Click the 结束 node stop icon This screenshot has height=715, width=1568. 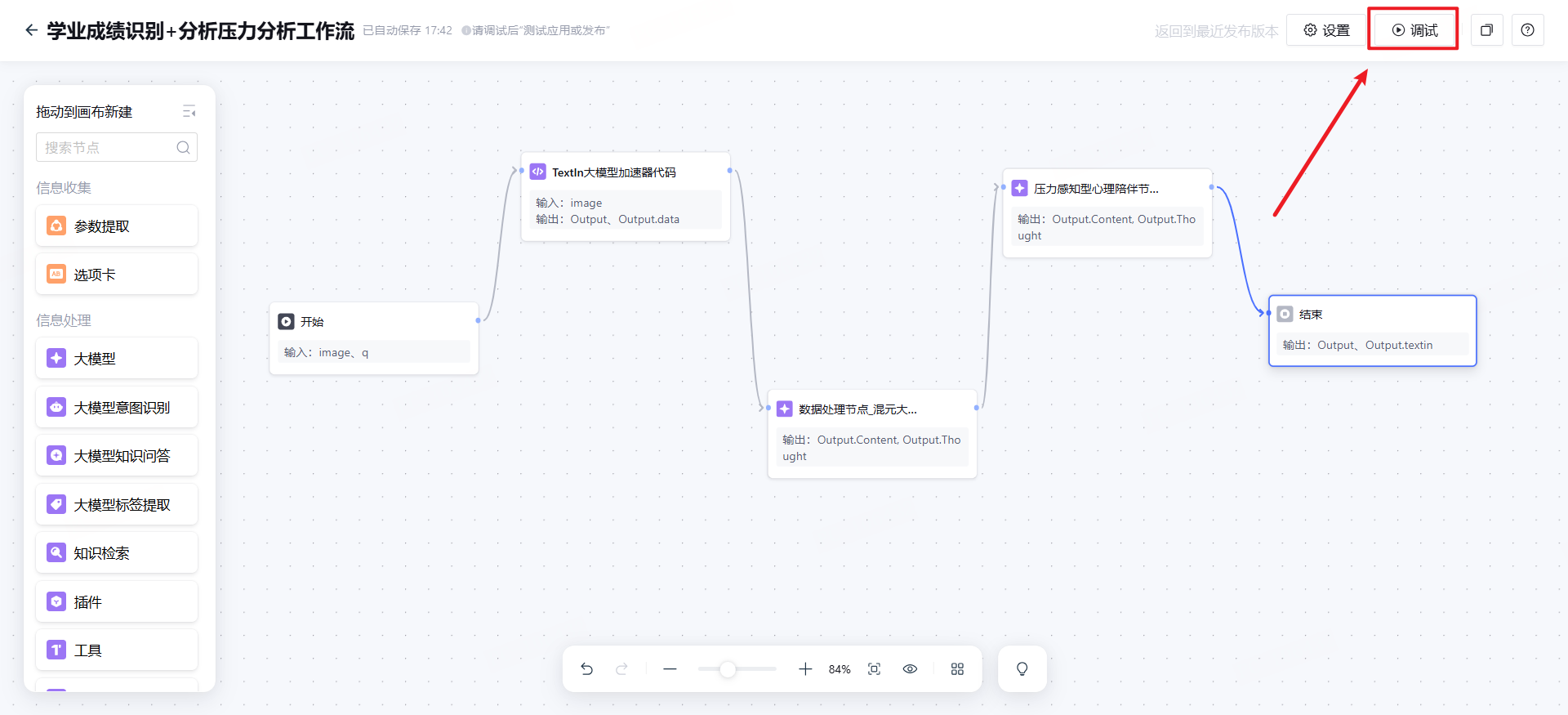(1285, 314)
